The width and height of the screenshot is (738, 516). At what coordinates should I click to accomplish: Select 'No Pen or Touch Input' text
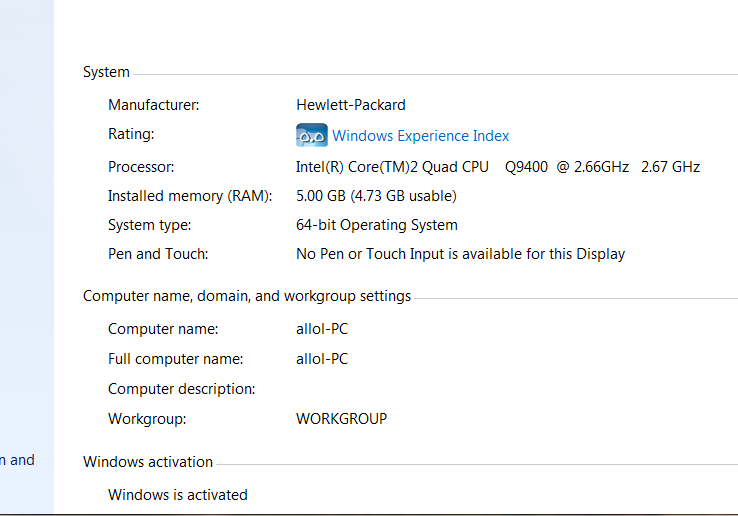coord(370,254)
